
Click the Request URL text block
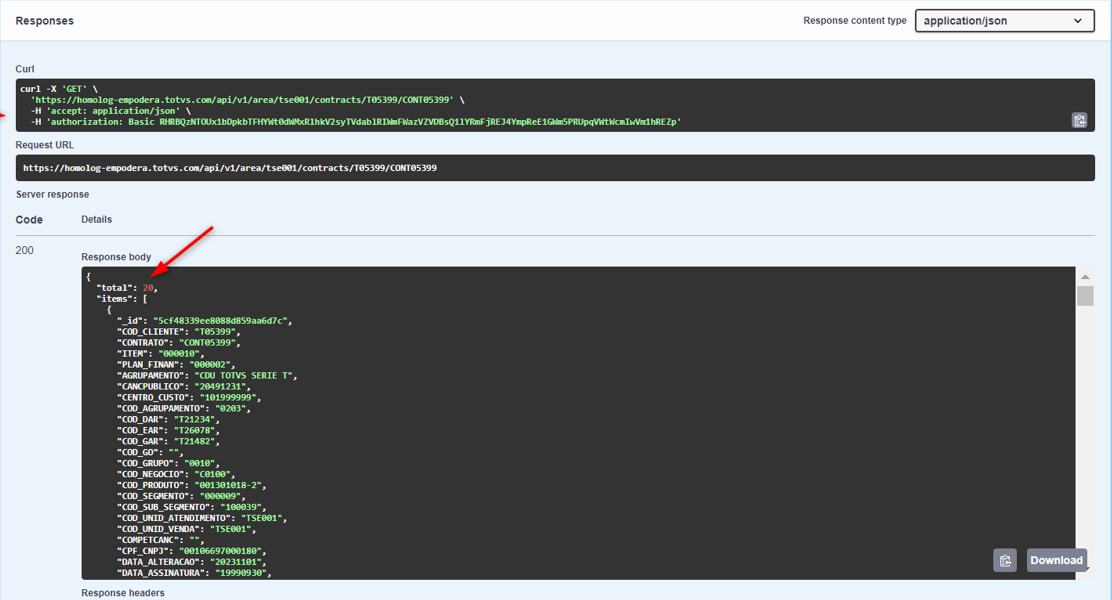pyautogui.click(x=229, y=168)
